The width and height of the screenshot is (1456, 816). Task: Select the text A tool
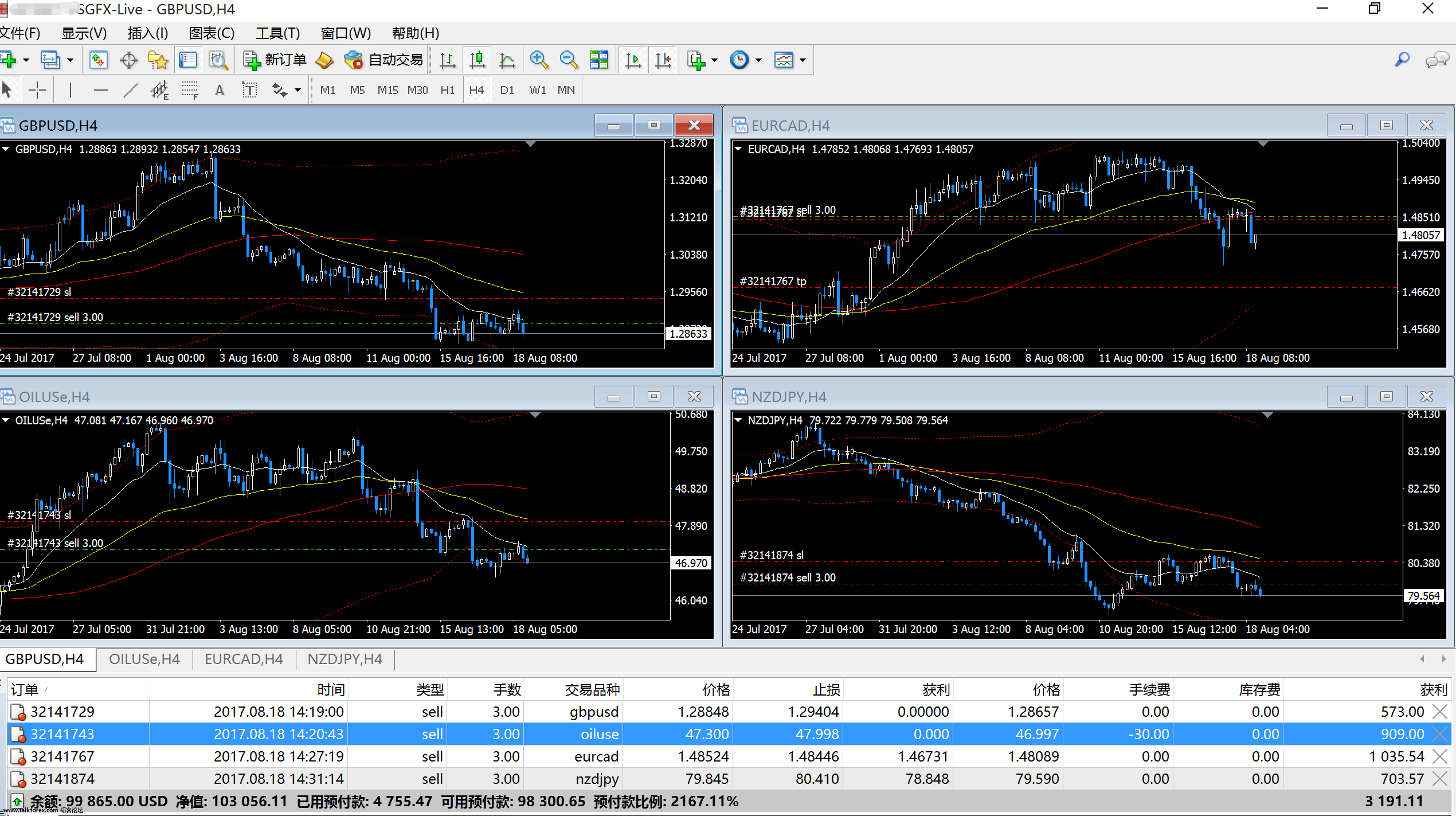point(219,90)
